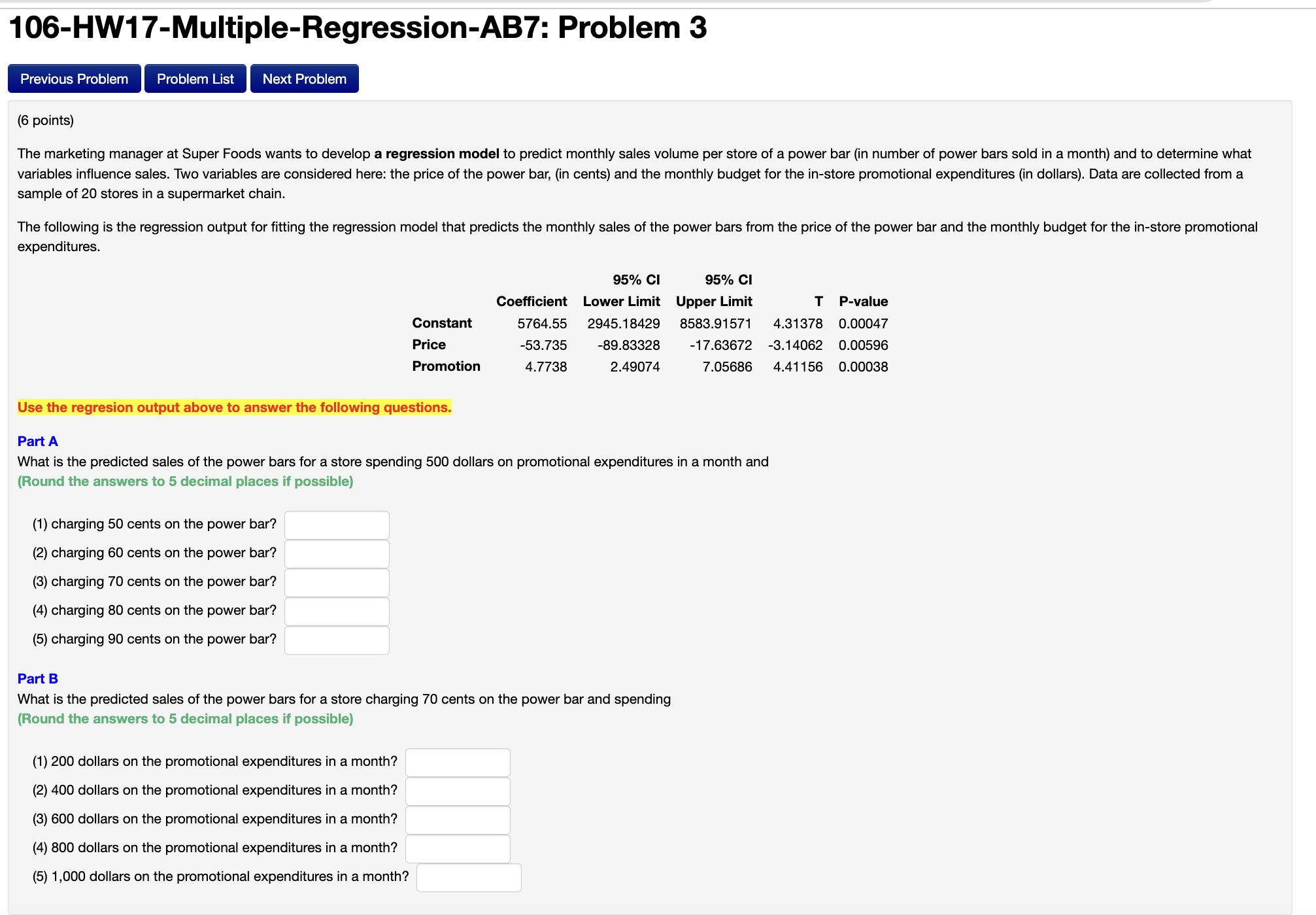1316x915 pixels.
Task: Focus the 60 cents answer field
Action: click(337, 554)
